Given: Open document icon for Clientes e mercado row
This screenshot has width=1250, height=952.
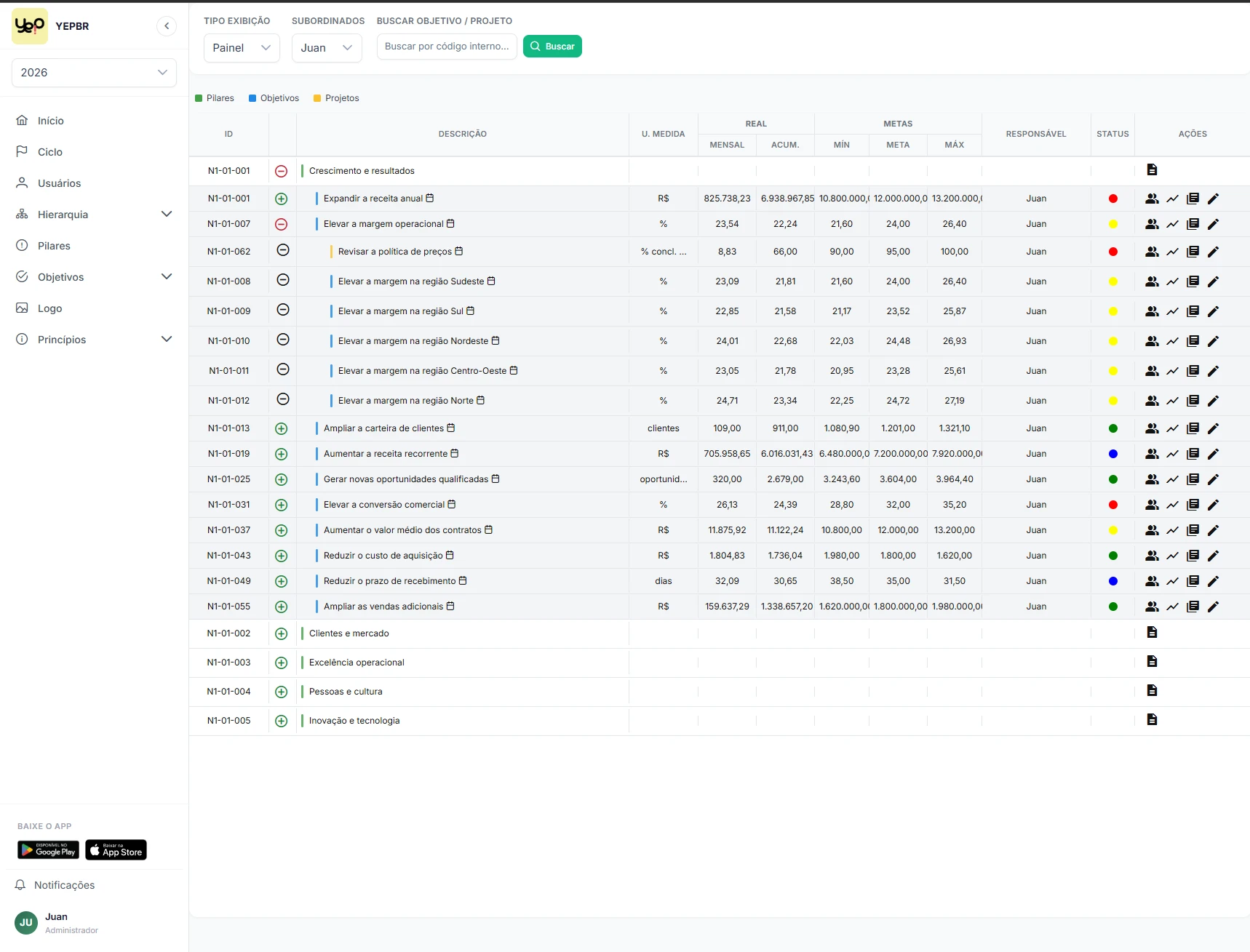Looking at the screenshot, I should [1152, 632].
